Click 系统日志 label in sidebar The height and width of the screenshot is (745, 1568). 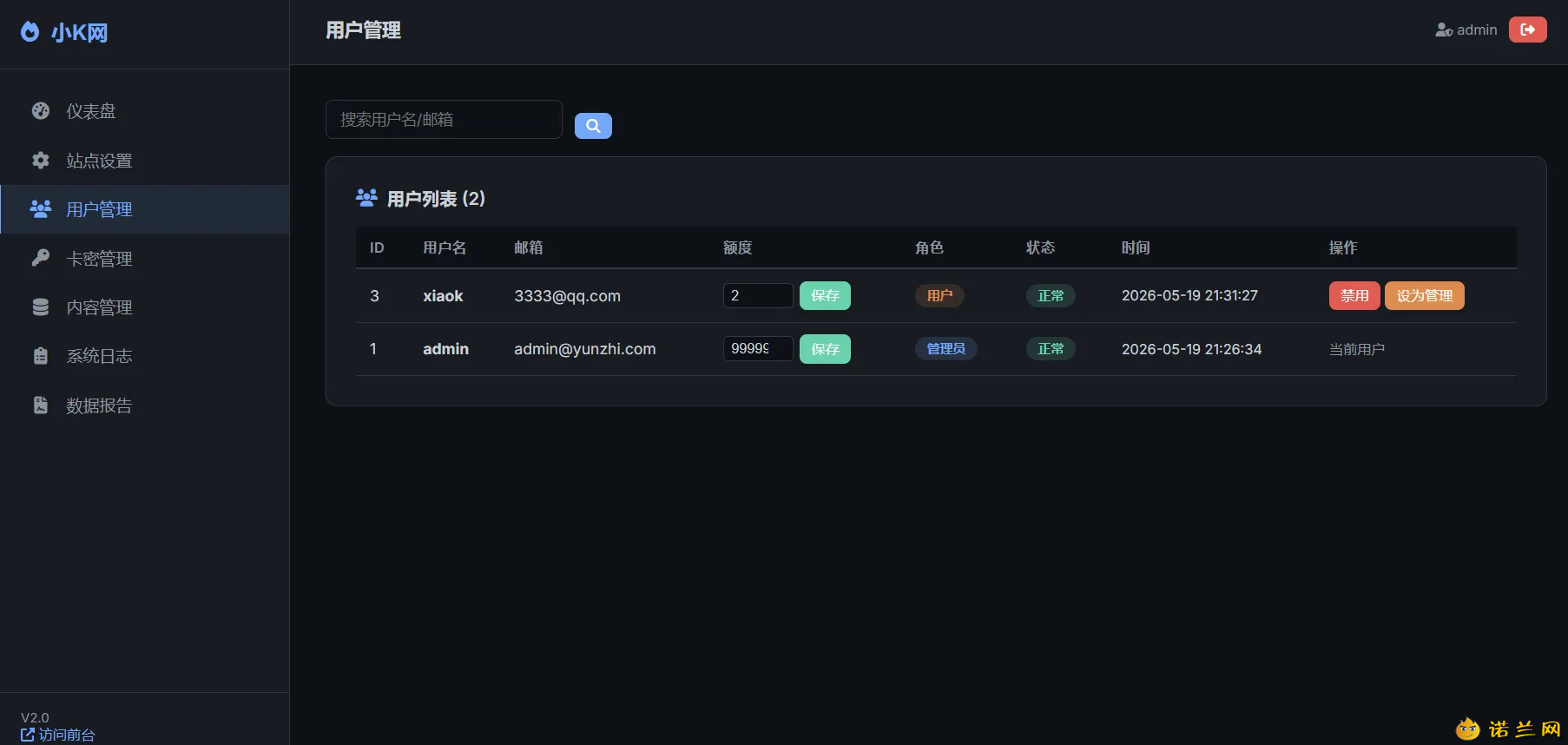[100, 356]
